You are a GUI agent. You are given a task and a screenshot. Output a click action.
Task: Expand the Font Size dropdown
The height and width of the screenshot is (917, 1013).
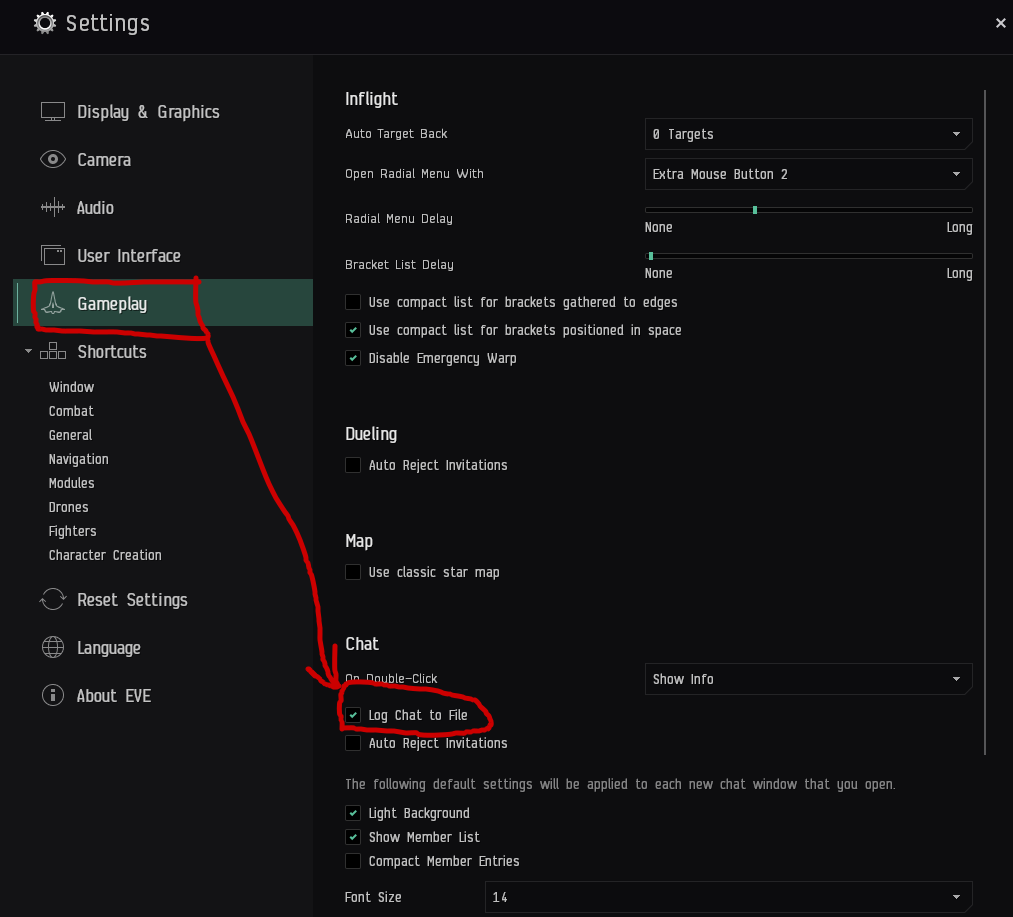click(x=728, y=897)
